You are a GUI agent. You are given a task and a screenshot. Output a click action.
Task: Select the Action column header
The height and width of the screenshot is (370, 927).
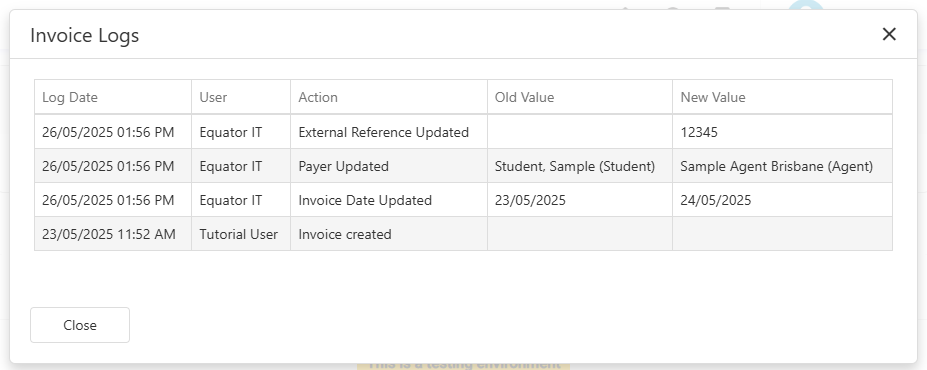pos(389,97)
